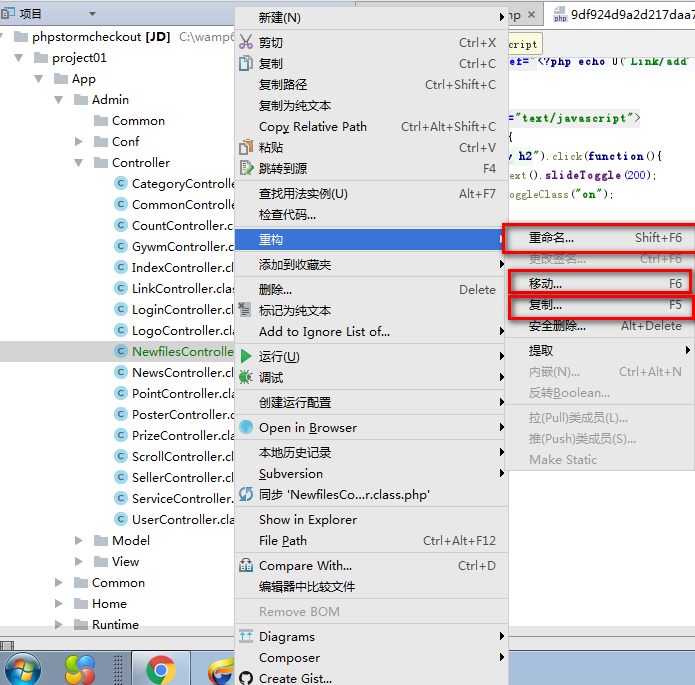Image resolution: width=695 pixels, height=685 pixels.
Task: Collapse the Admin folder node
Action: 59,100
